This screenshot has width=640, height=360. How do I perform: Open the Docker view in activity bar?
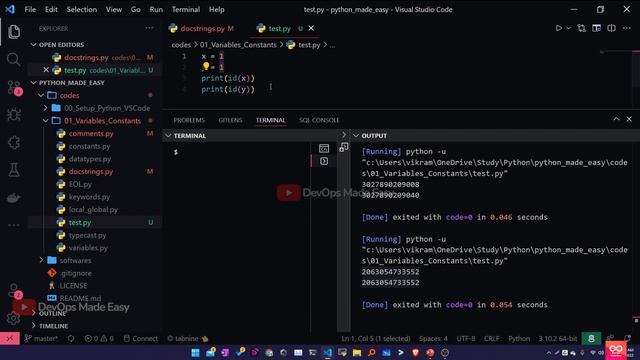[x=13, y=198]
